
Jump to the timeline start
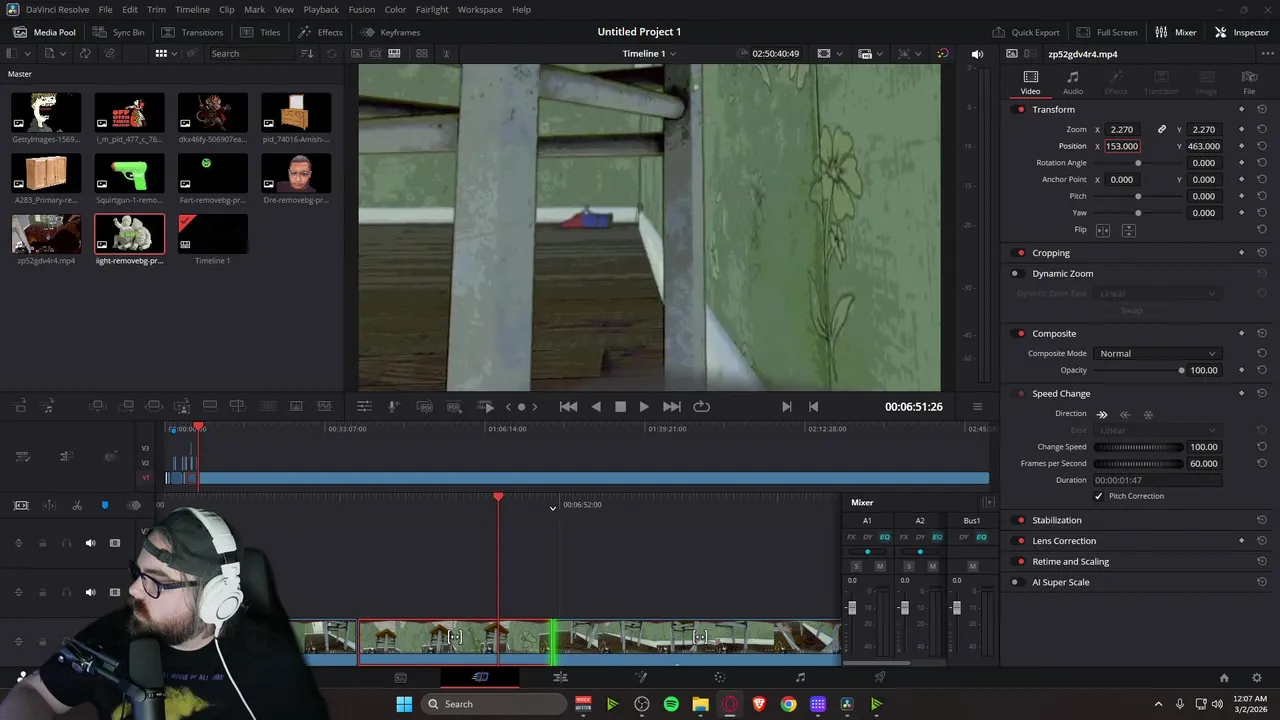(x=568, y=407)
